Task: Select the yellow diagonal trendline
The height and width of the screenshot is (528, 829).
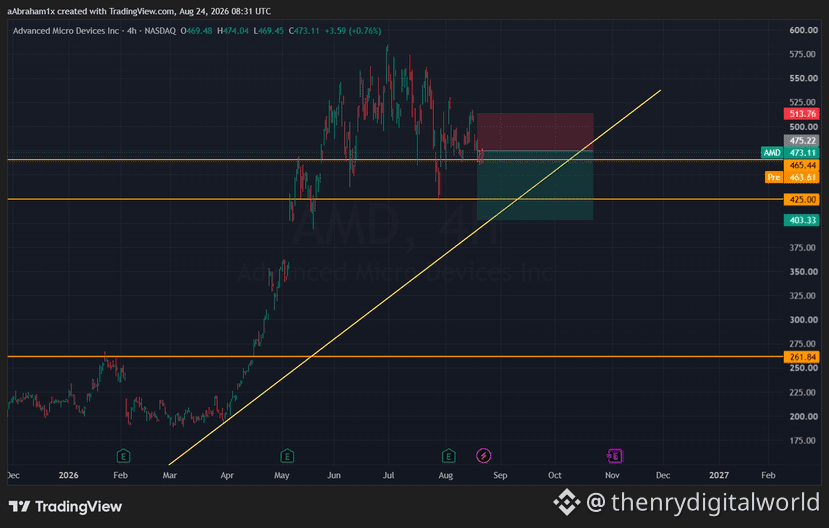Action: click(x=415, y=277)
